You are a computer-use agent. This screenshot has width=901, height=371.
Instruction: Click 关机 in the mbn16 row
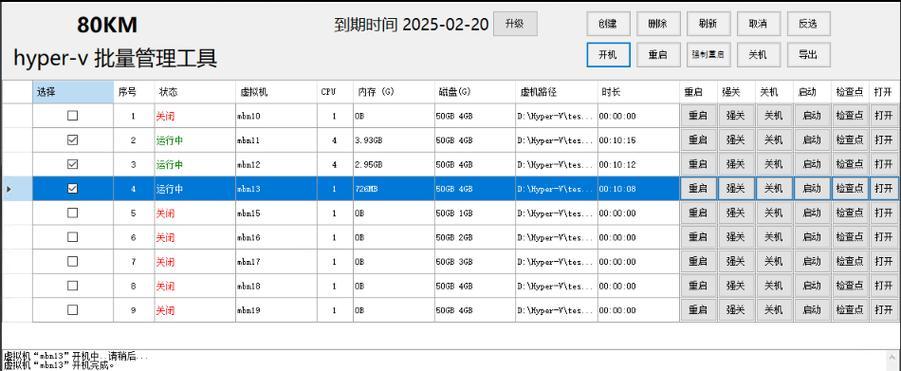coord(774,237)
